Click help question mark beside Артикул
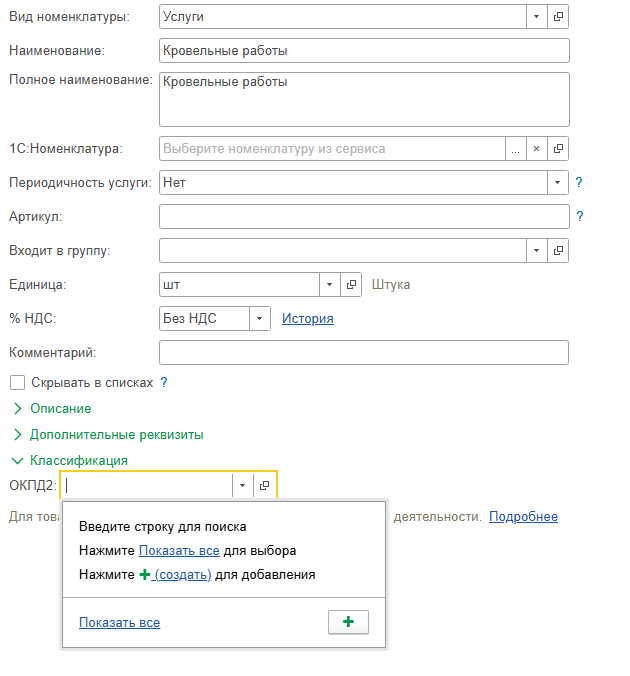The height and width of the screenshot is (676, 630). (579, 216)
